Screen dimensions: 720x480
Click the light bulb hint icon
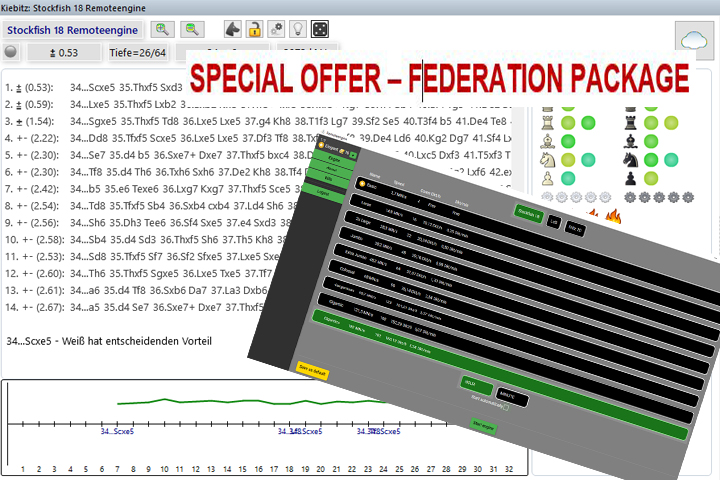point(298,29)
